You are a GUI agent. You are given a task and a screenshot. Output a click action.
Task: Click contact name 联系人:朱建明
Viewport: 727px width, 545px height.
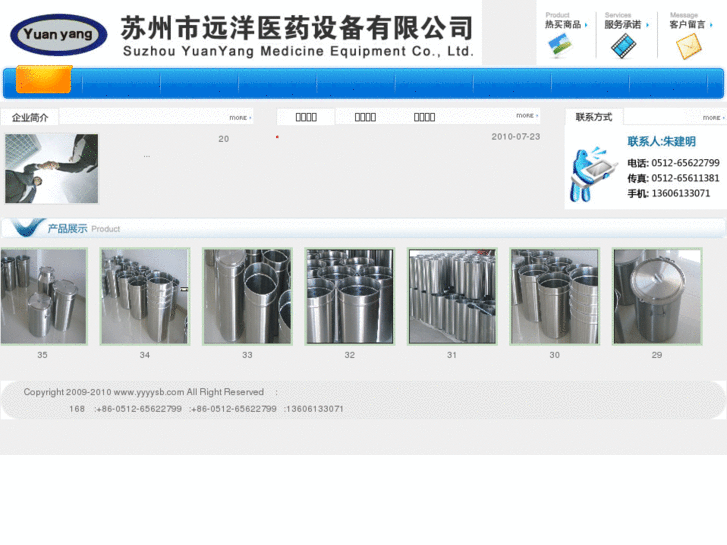point(662,141)
